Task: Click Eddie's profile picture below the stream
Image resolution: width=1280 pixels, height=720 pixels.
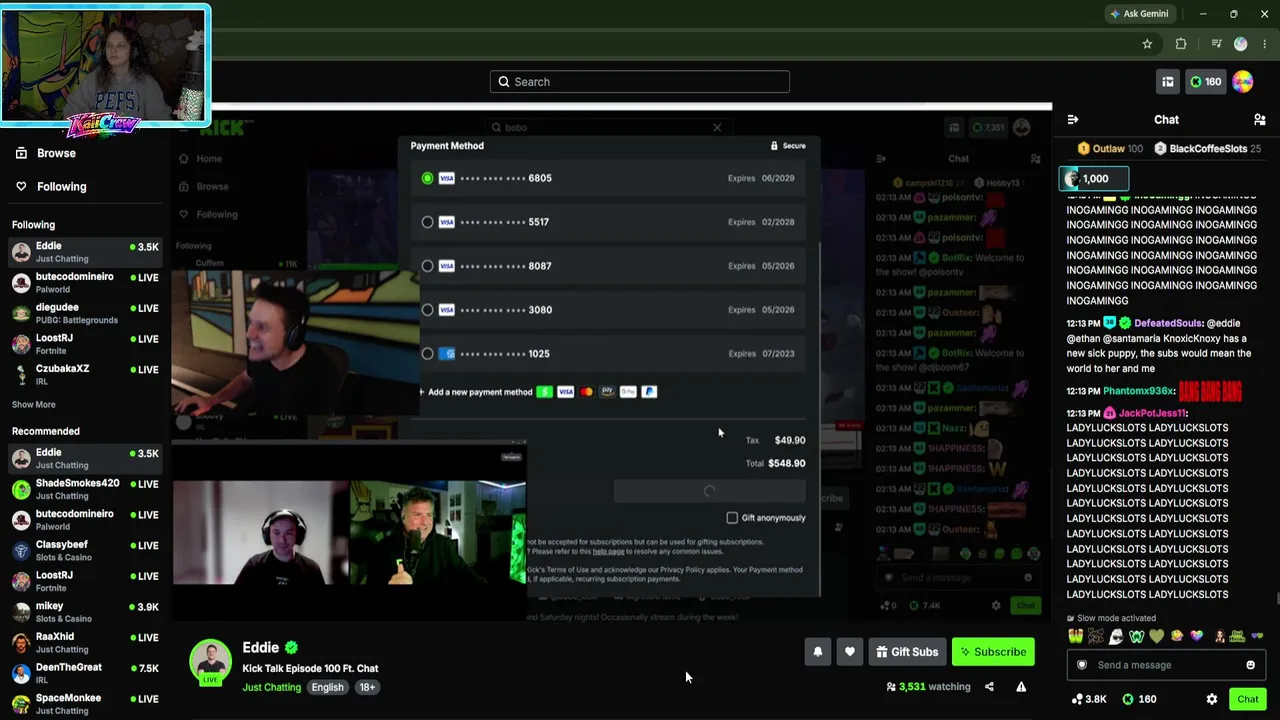Action: [211, 661]
